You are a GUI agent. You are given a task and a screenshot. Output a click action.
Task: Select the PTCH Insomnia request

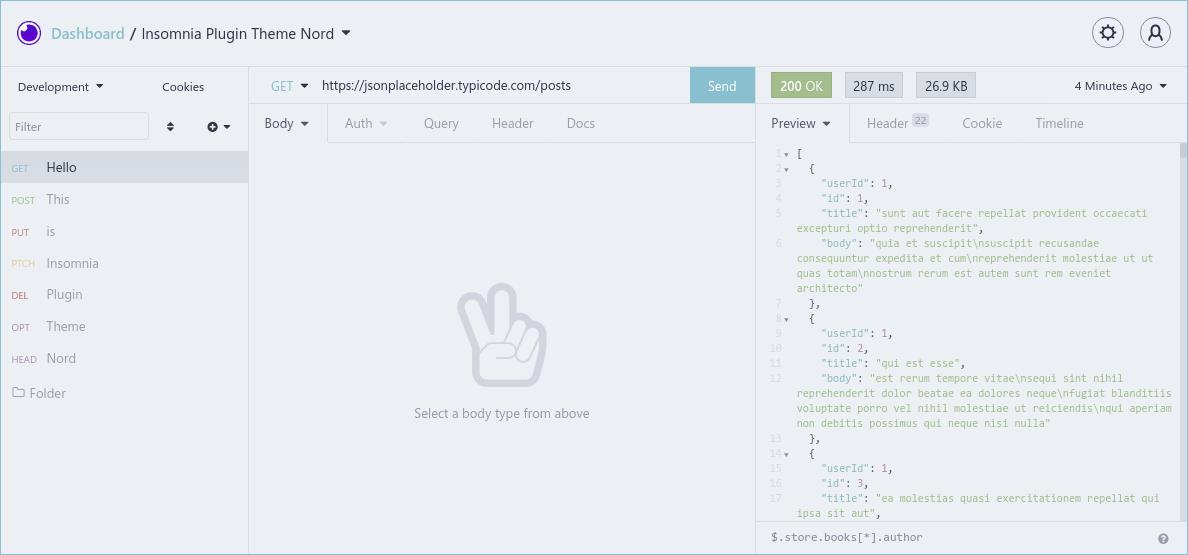coord(124,263)
